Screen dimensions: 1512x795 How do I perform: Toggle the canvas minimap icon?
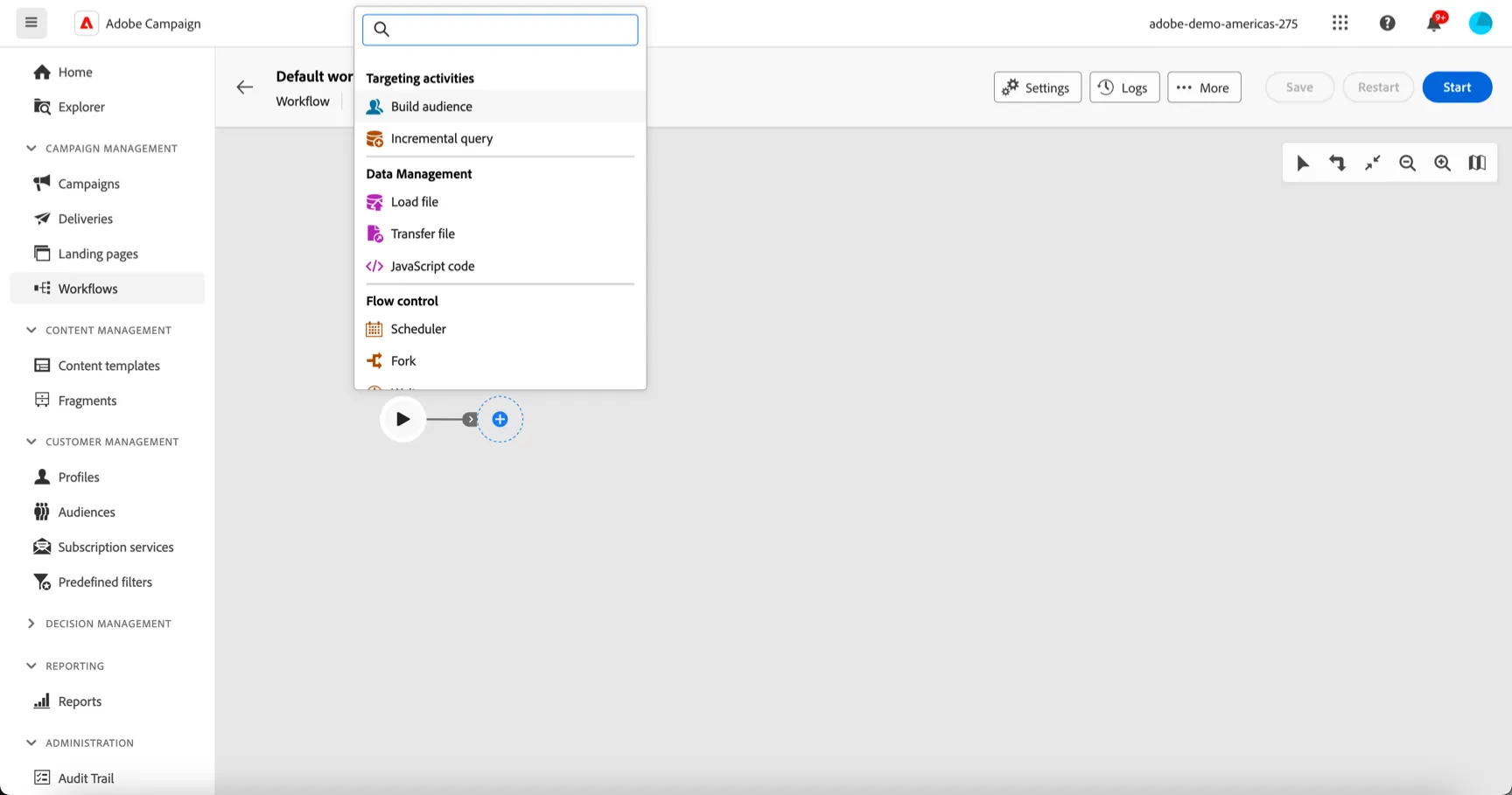click(1477, 164)
